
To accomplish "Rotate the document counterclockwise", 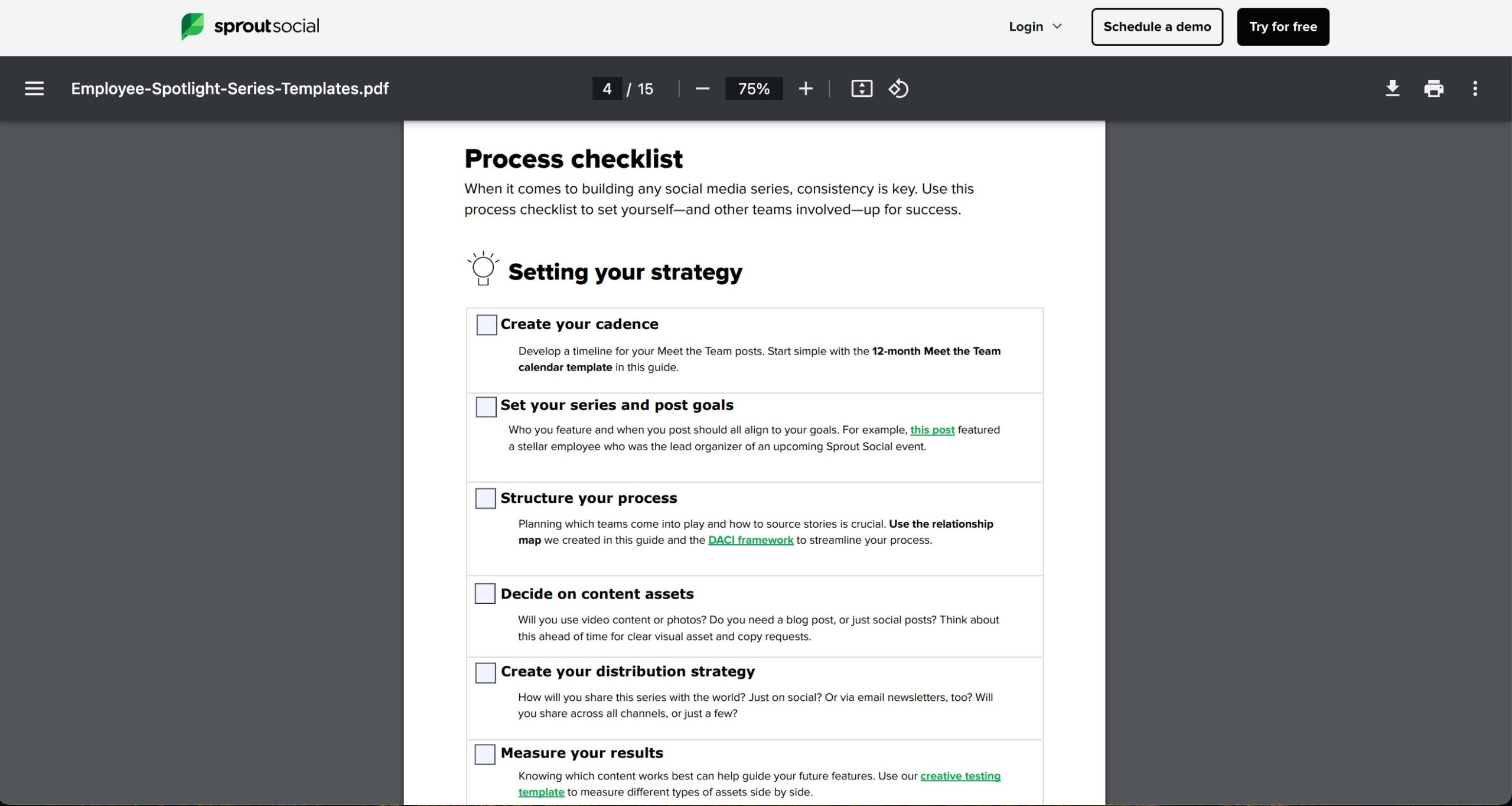I will (x=898, y=89).
